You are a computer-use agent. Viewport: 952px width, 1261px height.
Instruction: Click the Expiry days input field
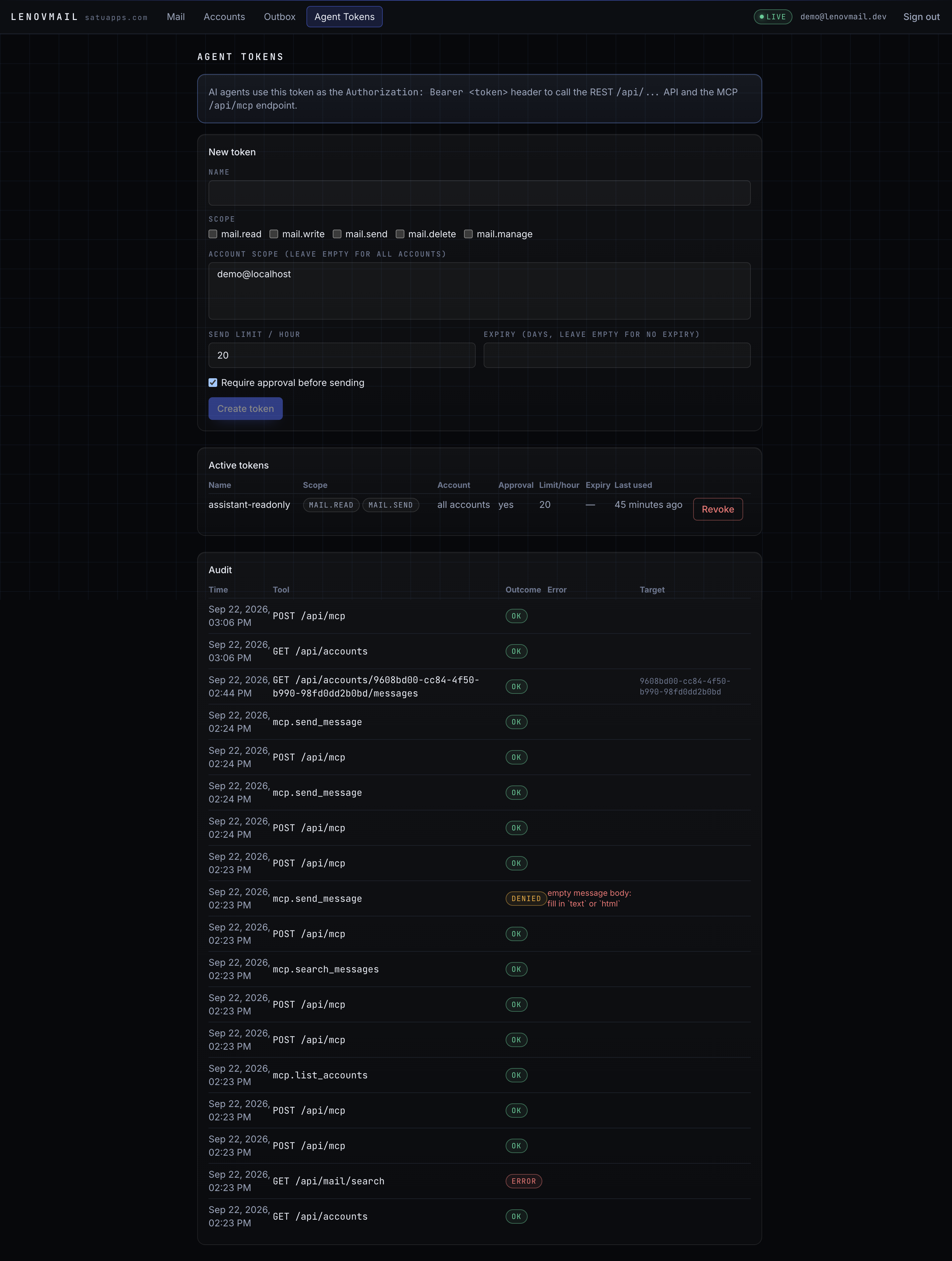(617, 355)
